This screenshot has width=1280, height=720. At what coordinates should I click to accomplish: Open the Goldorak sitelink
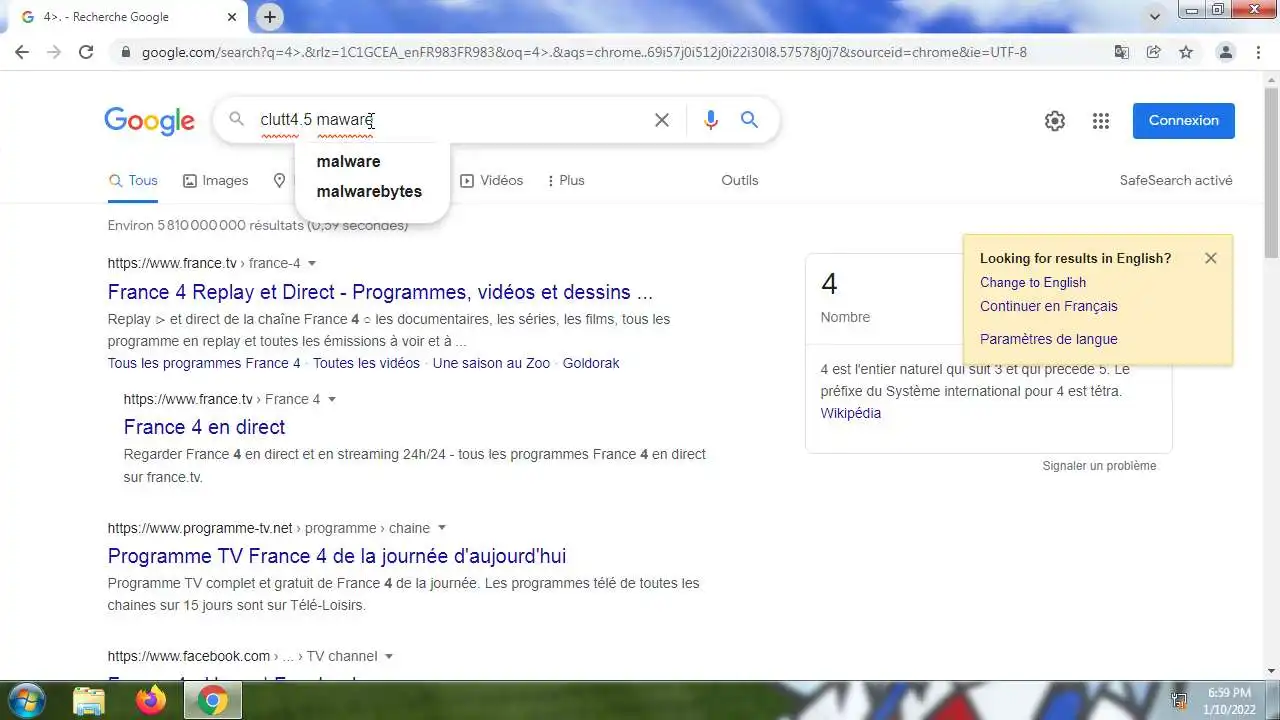point(591,363)
